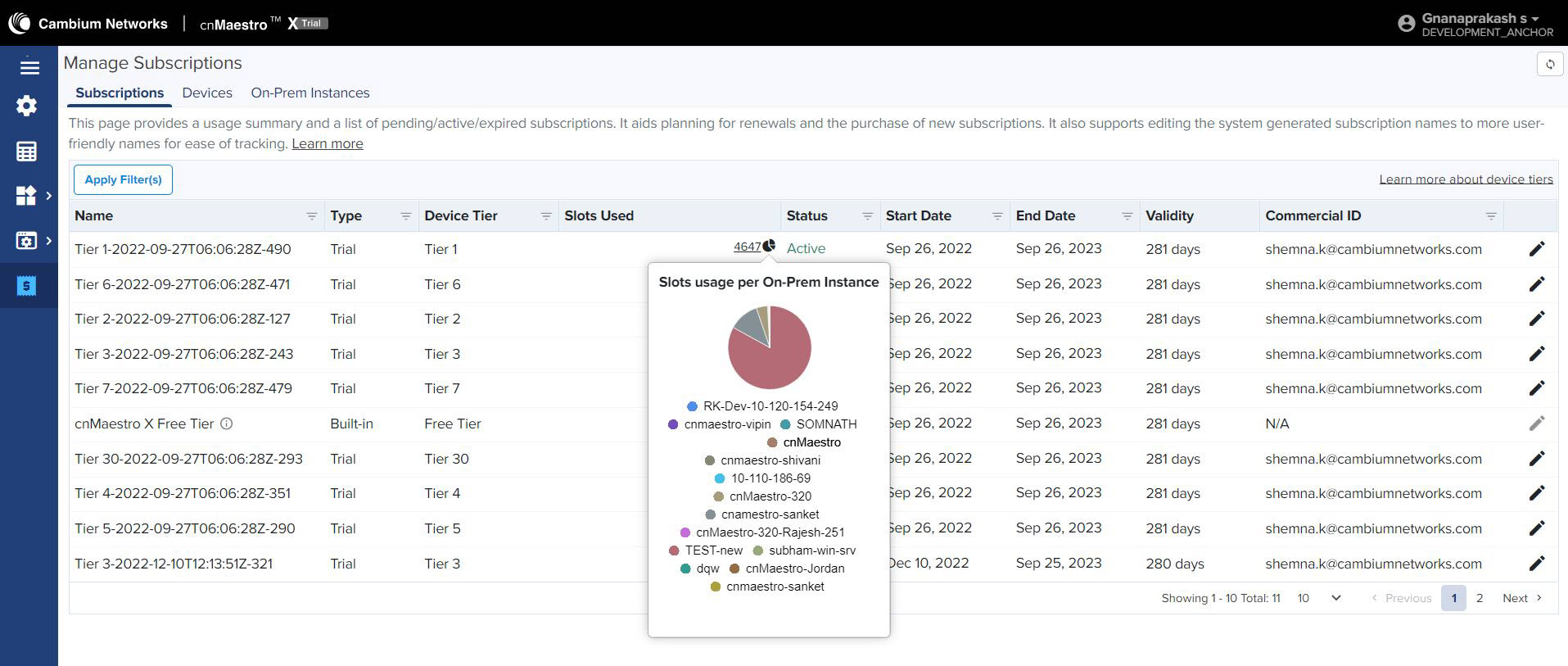Edit the Tier 7-2022-09-27T06:06:28Z-479 subscription name
This screenshot has width=1568, height=666.
1537,388
